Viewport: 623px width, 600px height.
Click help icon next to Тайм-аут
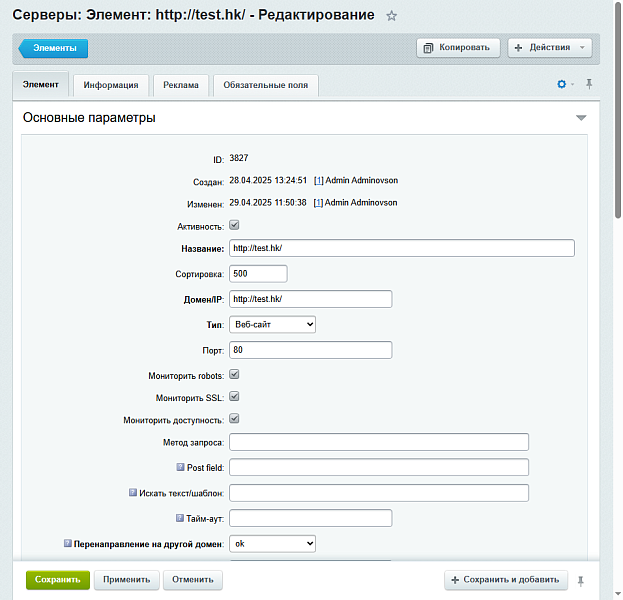[180, 518]
